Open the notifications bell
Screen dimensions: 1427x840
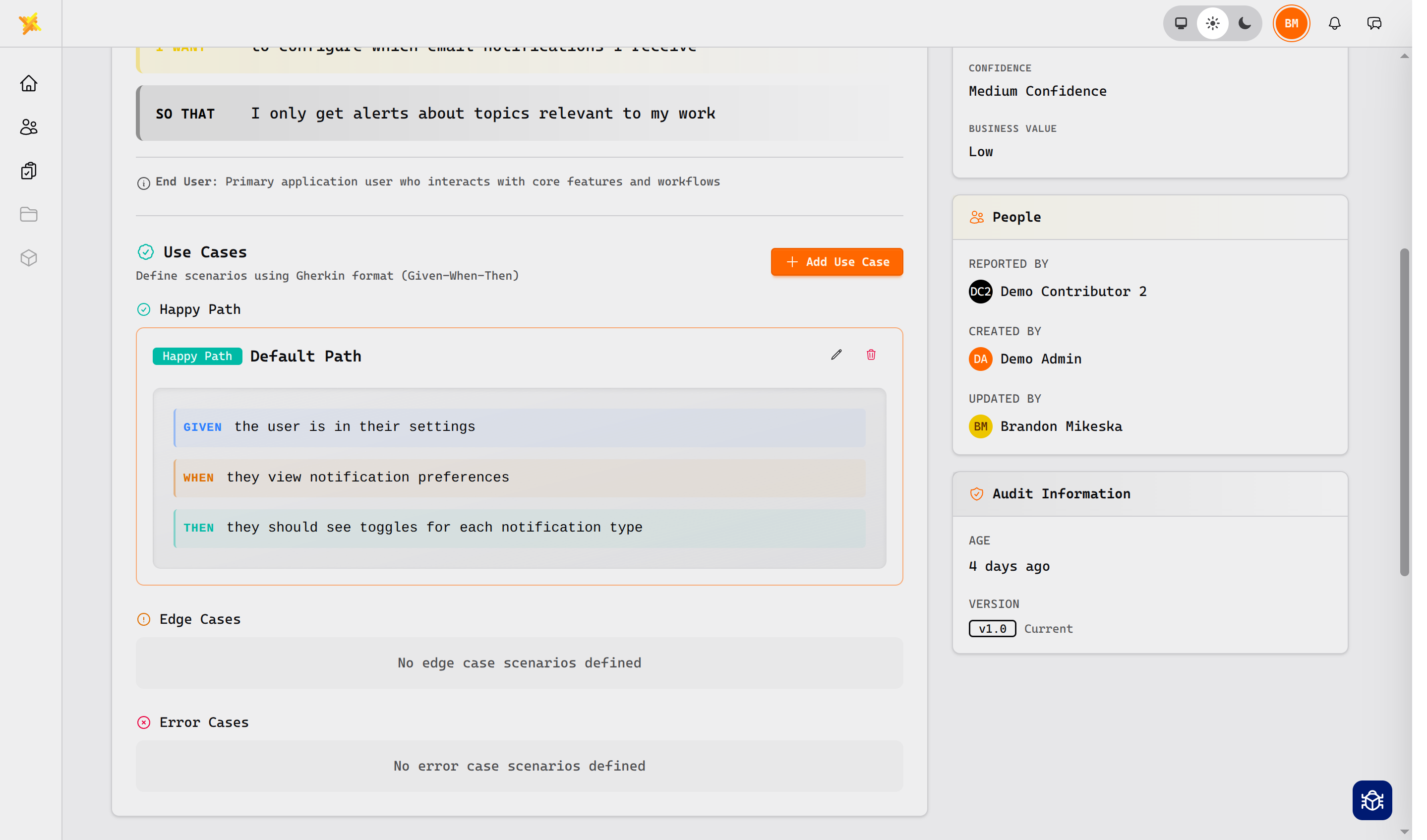[x=1334, y=23]
